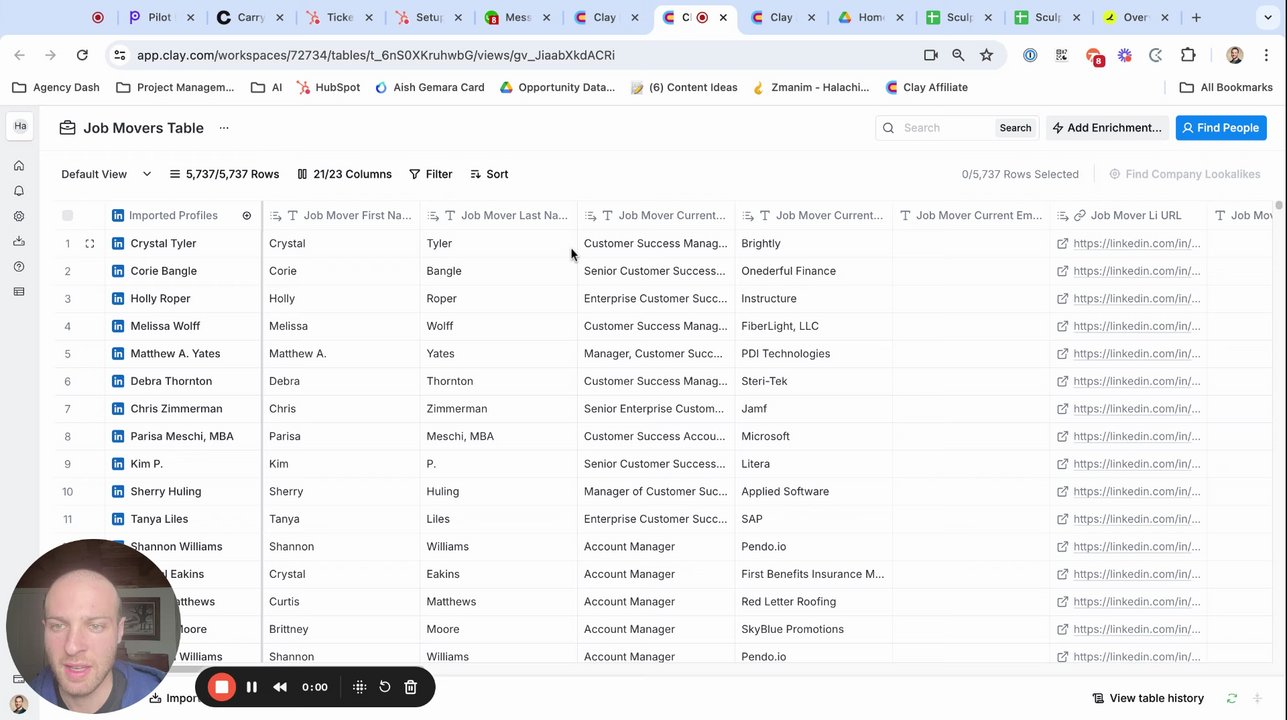Switch to the Over browser tab
This screenshot has height=720, width=1287.
coord(1138,17)
